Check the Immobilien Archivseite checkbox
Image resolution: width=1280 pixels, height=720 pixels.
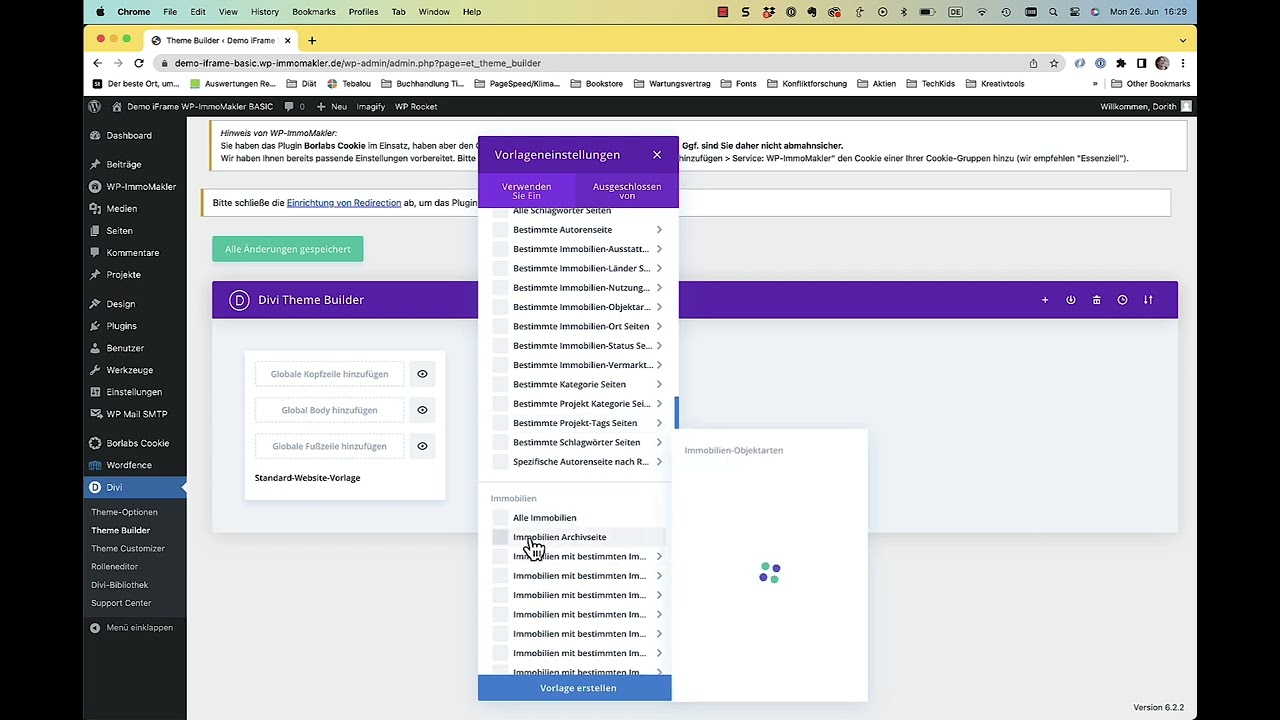coord(500,537)
